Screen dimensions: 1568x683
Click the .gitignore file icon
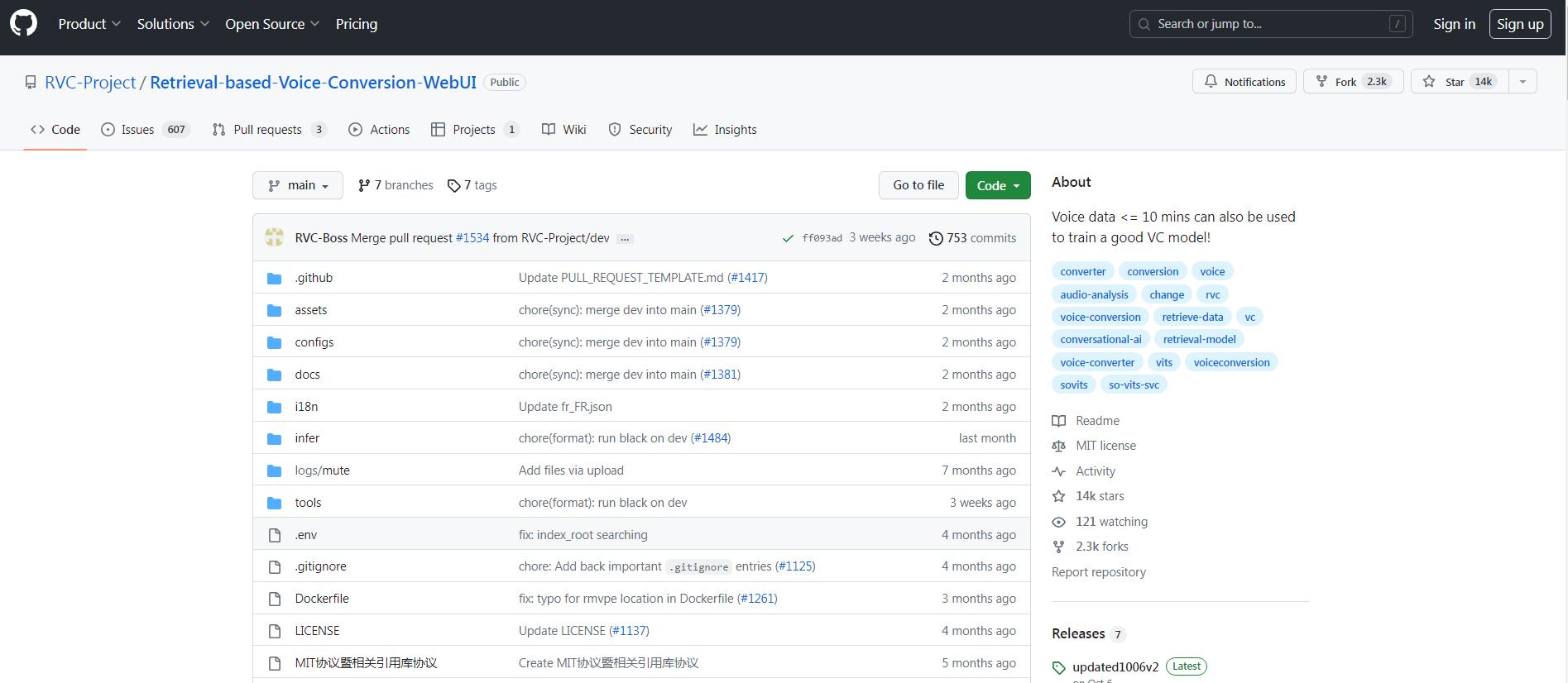pos(275,566)
